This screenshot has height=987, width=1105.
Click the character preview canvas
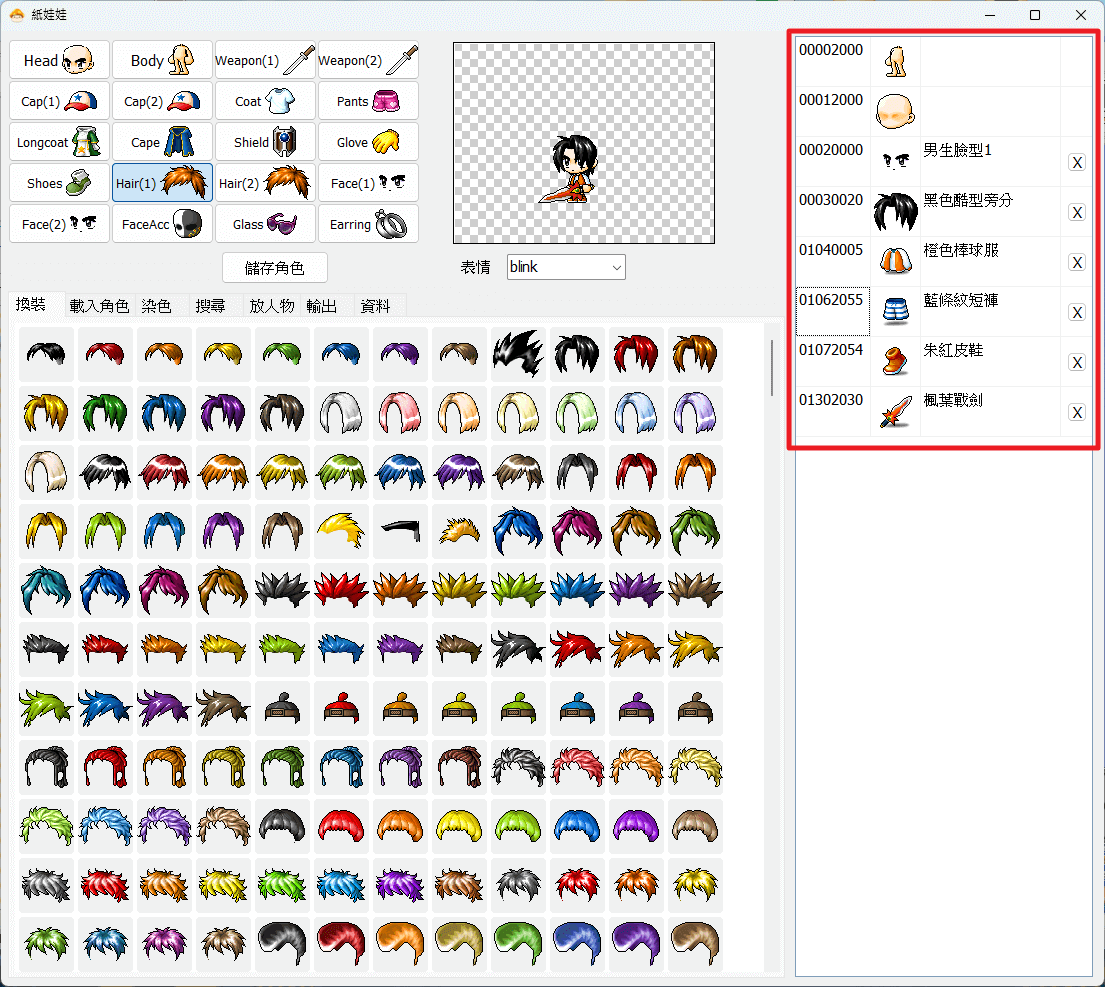[x=584, y=143]
